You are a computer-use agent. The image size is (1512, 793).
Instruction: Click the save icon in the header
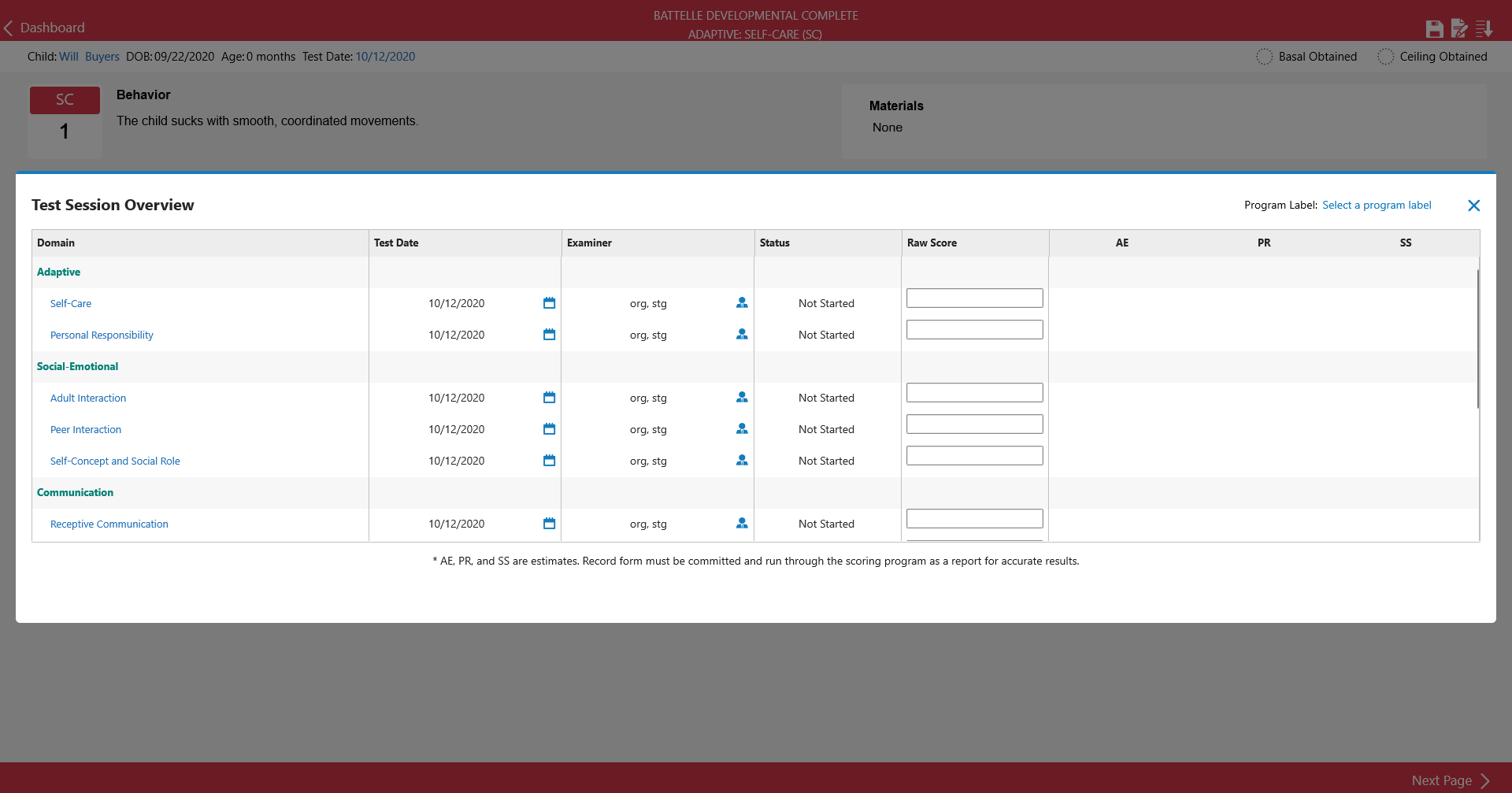tap(1434, 29)
